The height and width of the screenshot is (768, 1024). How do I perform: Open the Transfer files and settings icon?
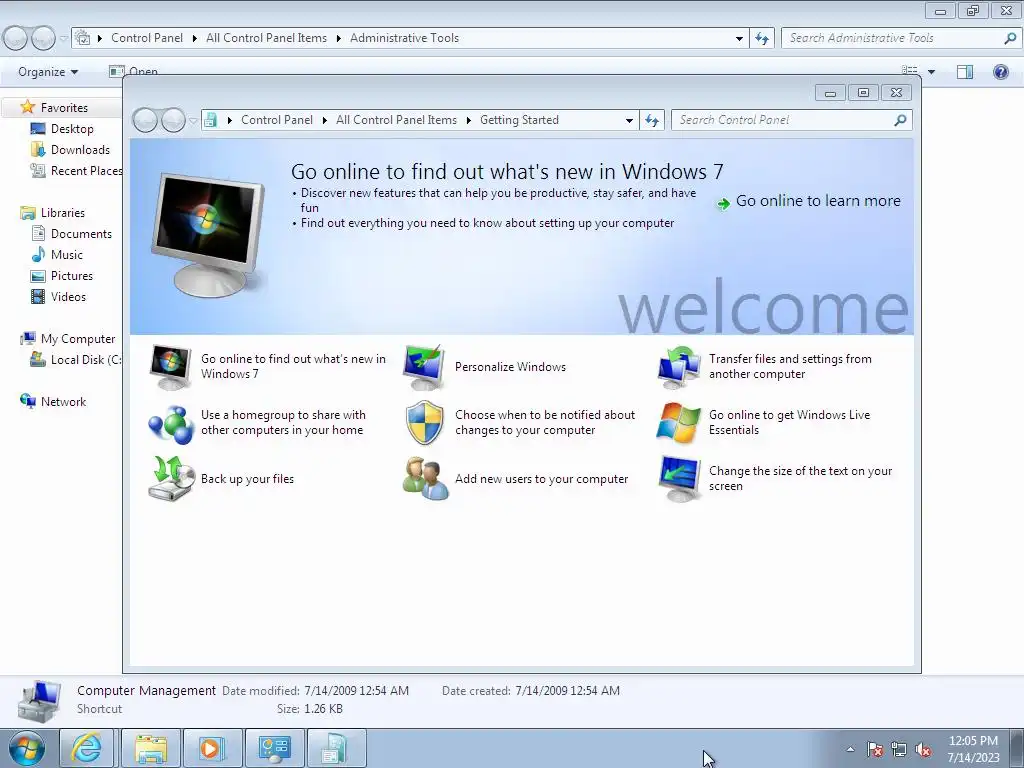click(679, 367)
